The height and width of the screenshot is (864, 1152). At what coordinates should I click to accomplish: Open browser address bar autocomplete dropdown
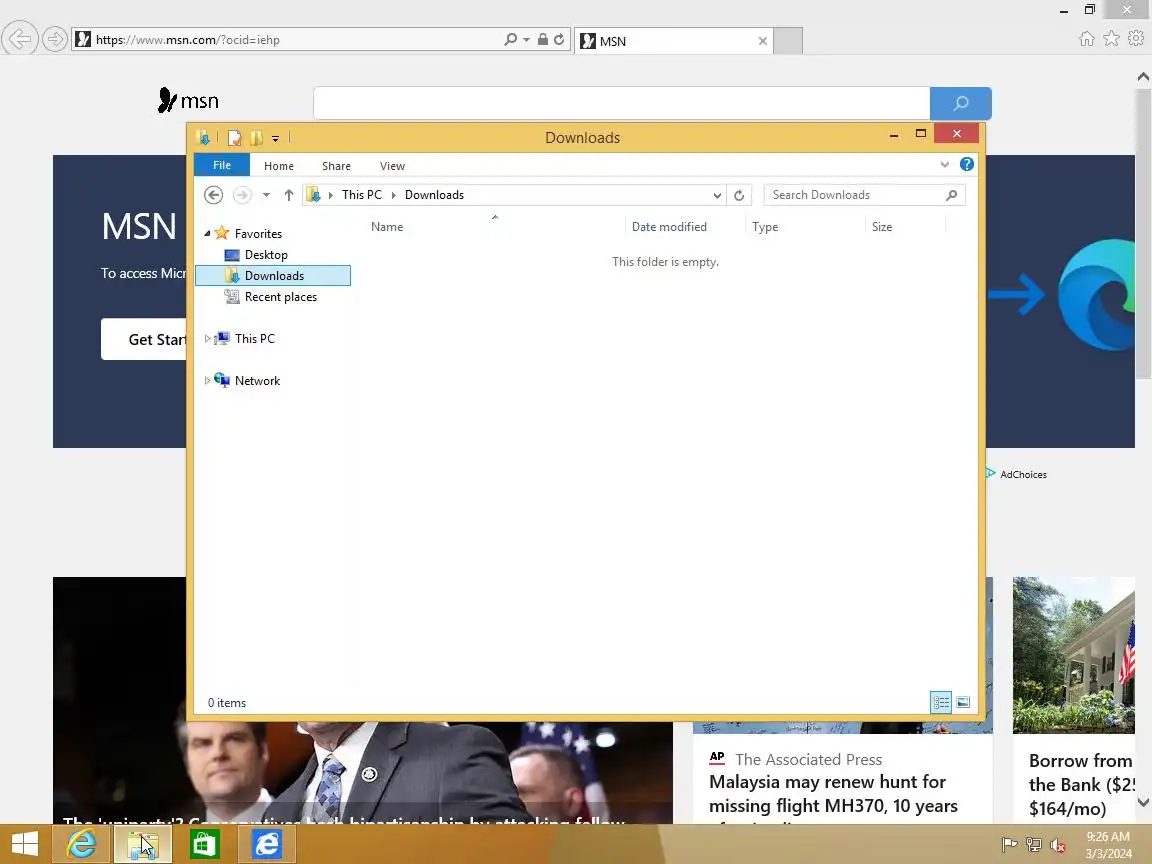(526, 40)
